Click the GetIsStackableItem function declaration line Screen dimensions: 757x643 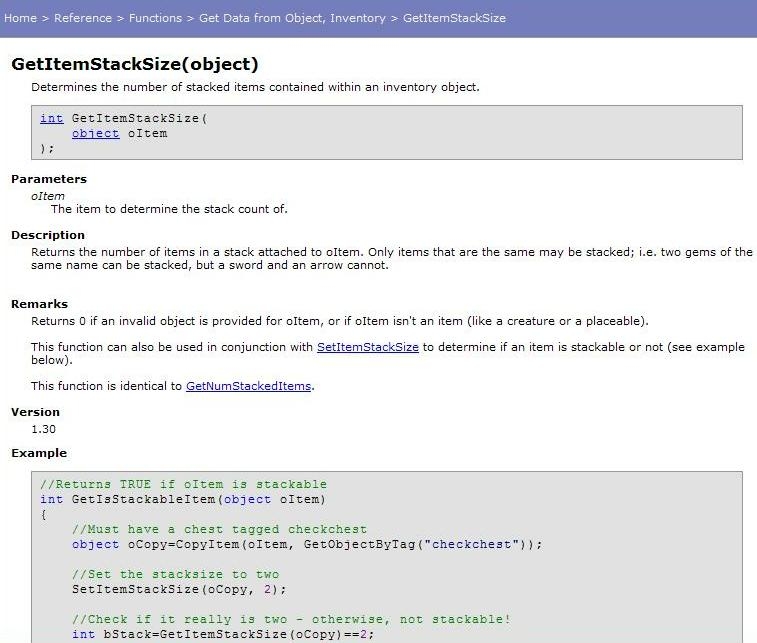[183, 499]
